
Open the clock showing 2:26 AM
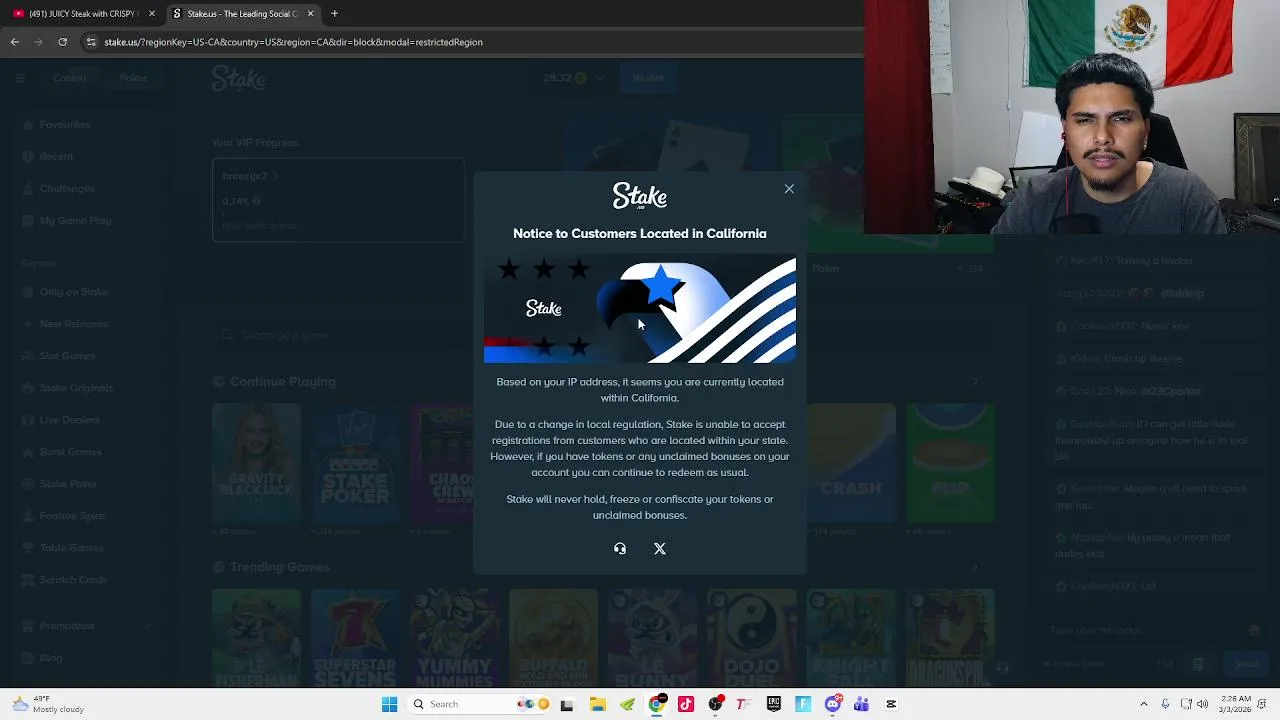1235,704
